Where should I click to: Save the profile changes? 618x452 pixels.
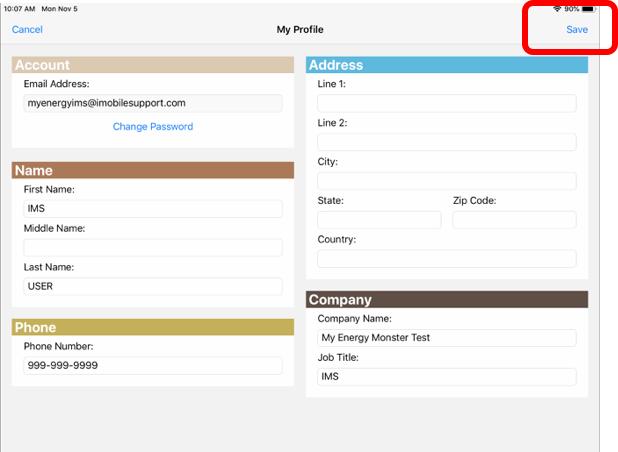[577, 30]
